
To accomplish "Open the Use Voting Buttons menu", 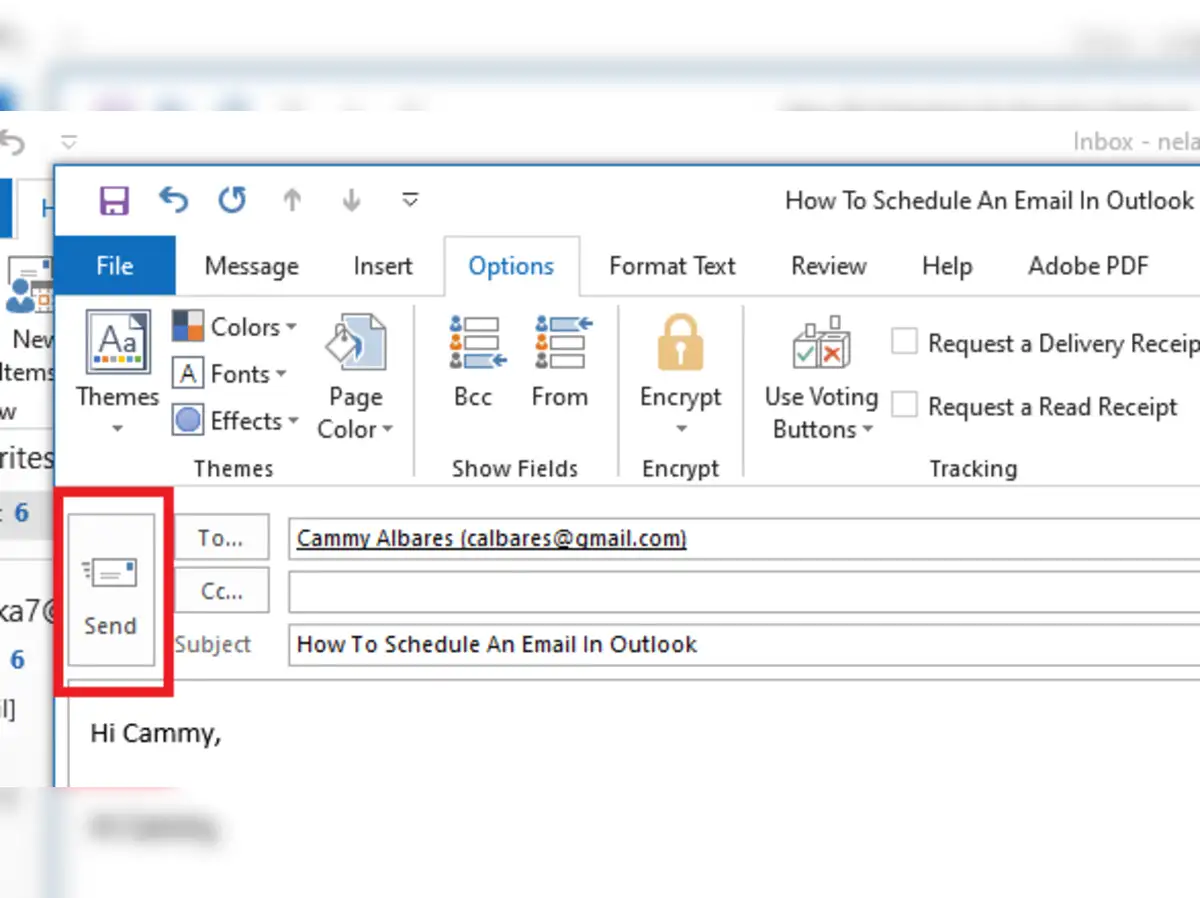I will click(821, 377).
